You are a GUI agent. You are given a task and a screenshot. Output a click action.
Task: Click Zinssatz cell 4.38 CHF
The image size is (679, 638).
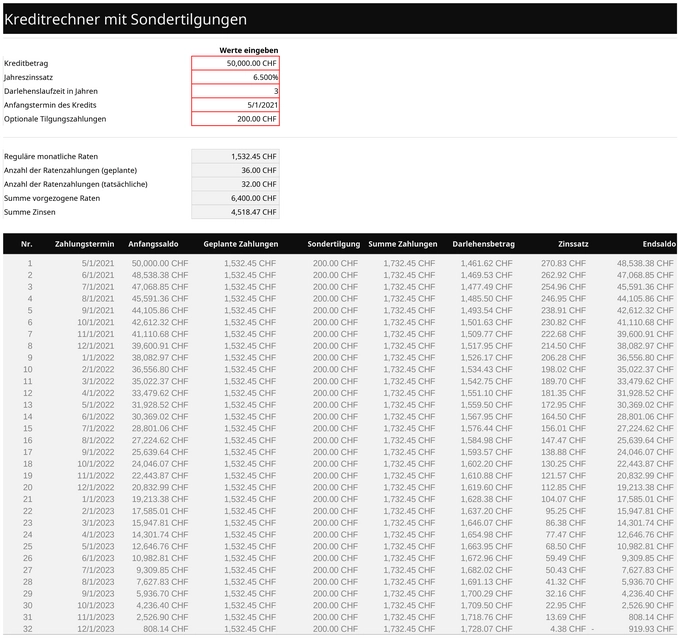pos(568,628)
